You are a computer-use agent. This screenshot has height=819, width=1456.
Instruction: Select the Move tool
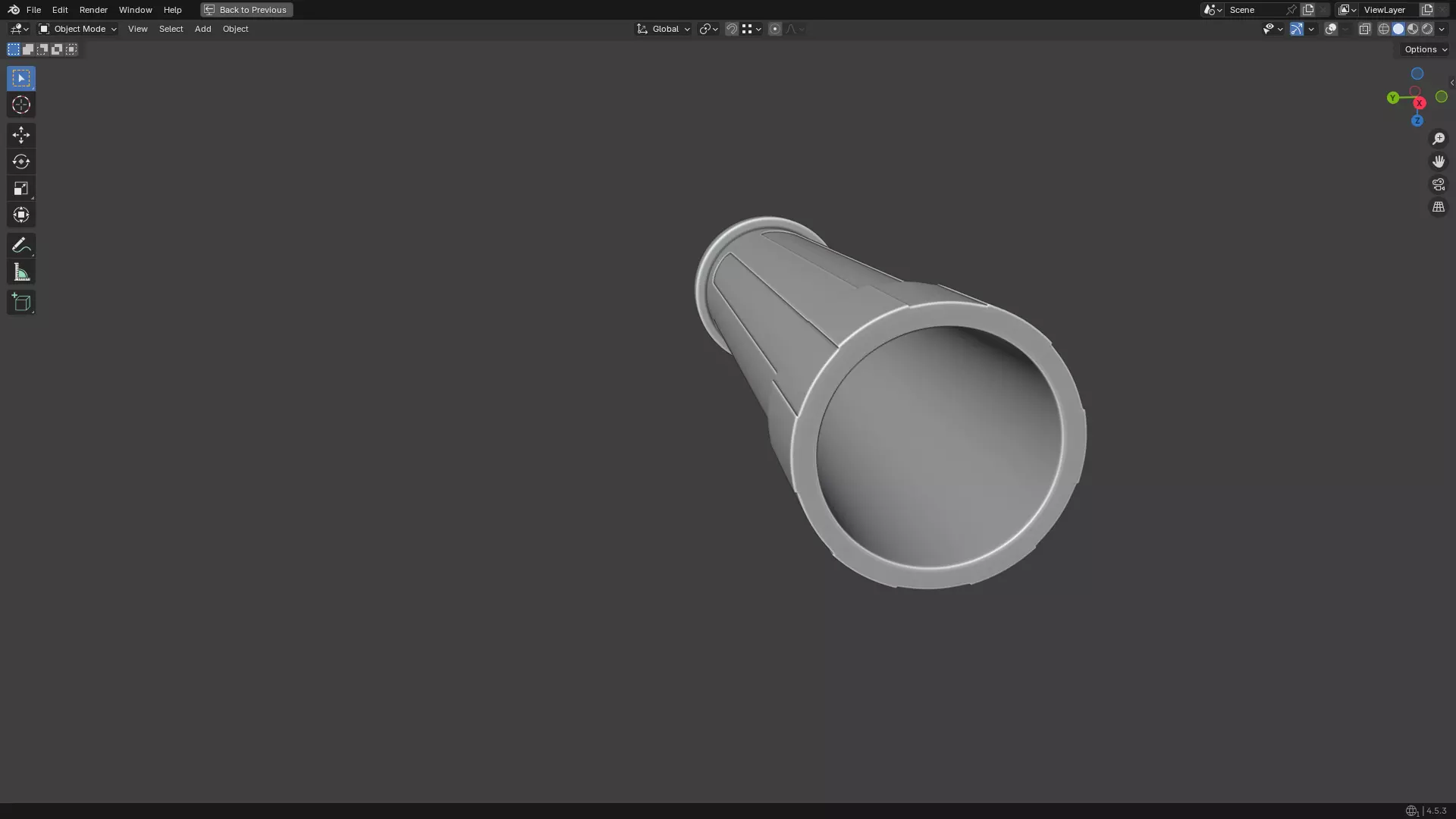pos(21,135)
